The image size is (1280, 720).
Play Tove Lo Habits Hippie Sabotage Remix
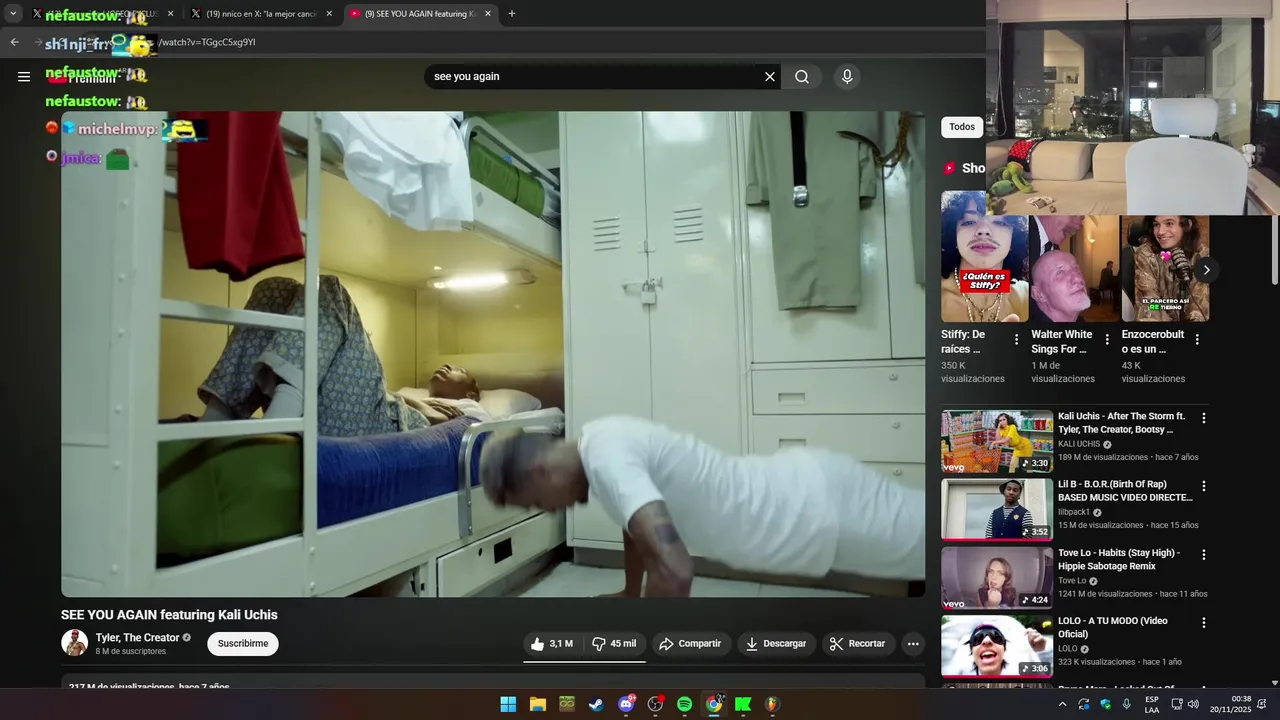tap(997, 577)
